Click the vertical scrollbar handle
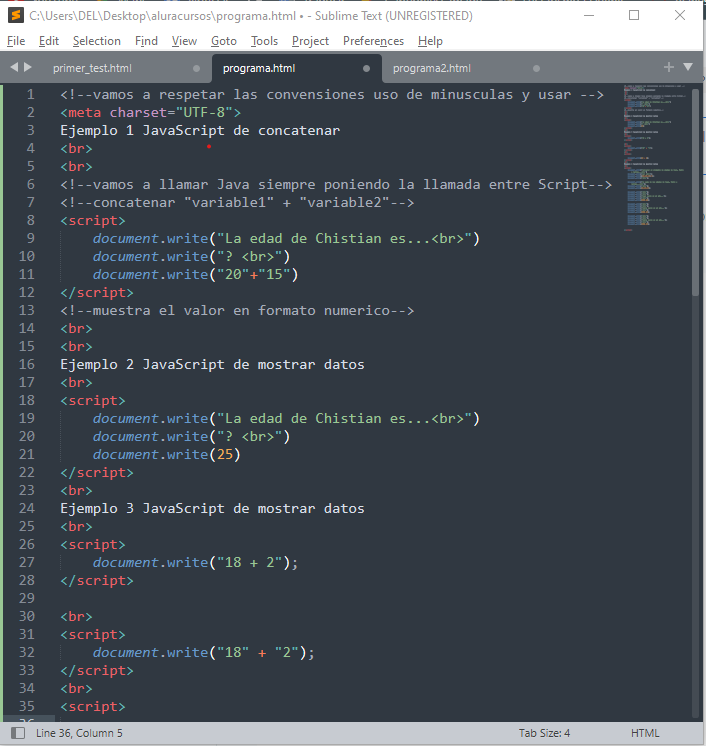This screenshot has height=746, width=706. pos(696,192)
